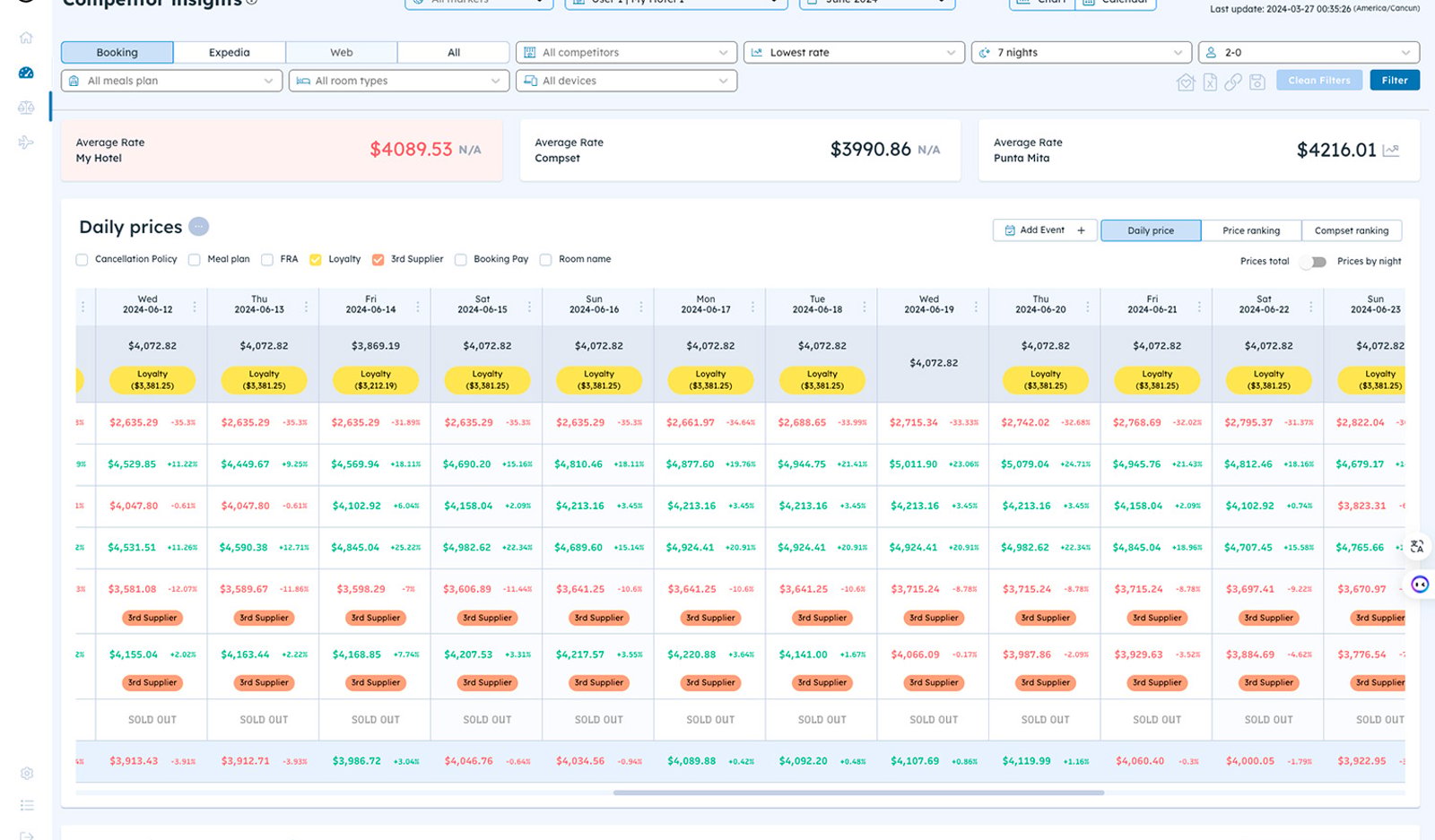Open column menu for Sat 2024-06-15

529,307
